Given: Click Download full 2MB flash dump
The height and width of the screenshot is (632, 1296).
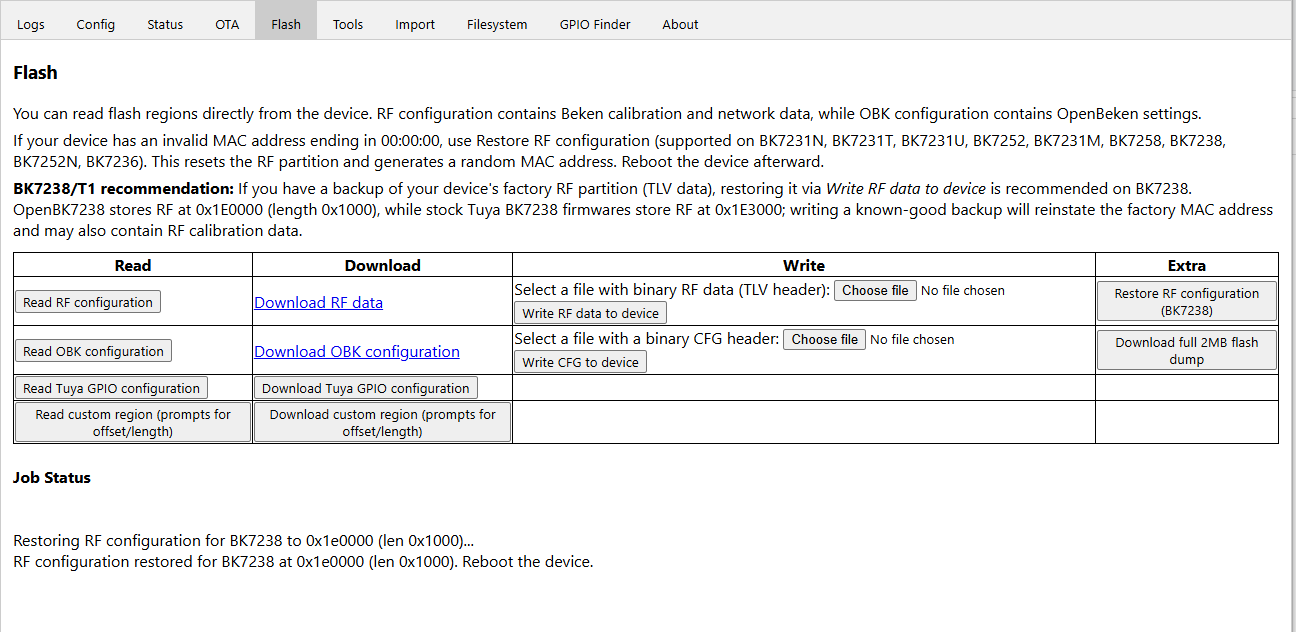Looking at the screenshot, I should click(x=1187, y=350).
